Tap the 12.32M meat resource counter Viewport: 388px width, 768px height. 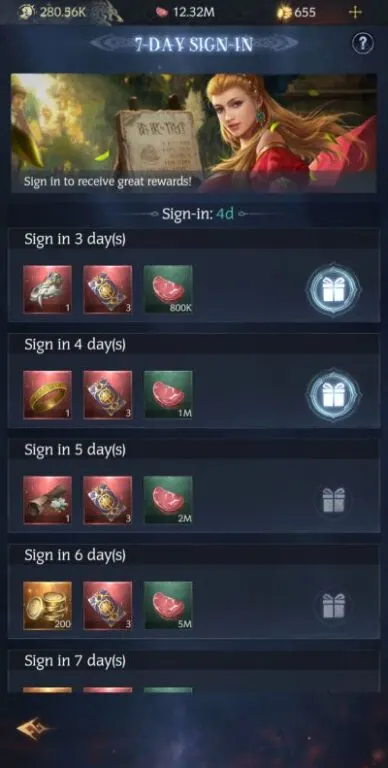(x=185, y=12)
